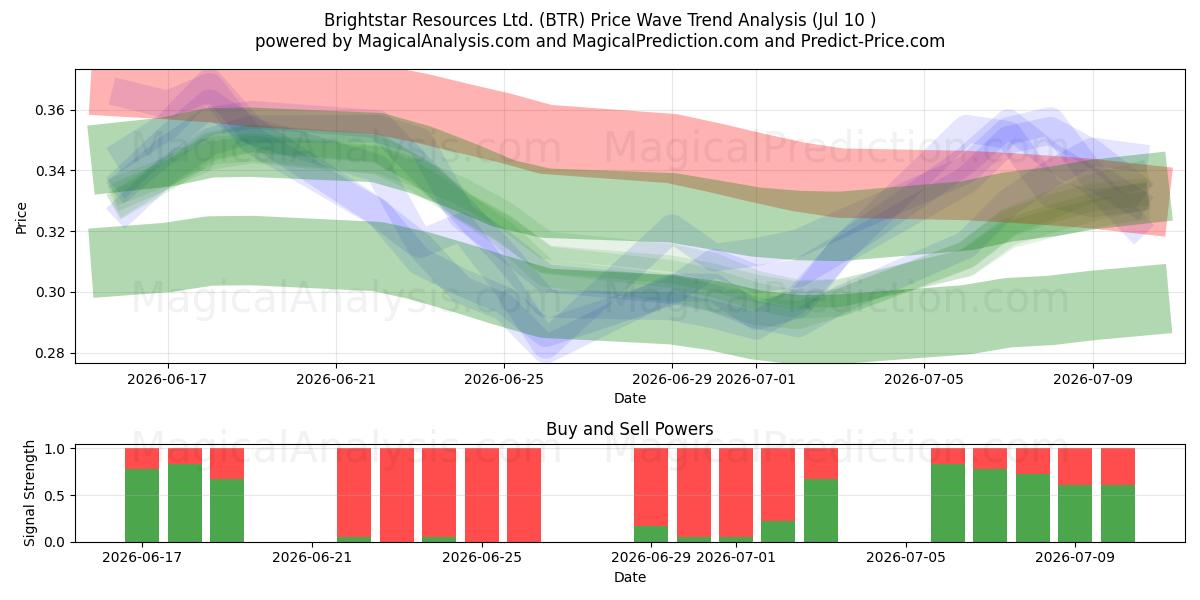Click the 2026-06-29 tick under Buy/Sell chart
Viewport: 1200px width, 600px height.
(651, 558)
